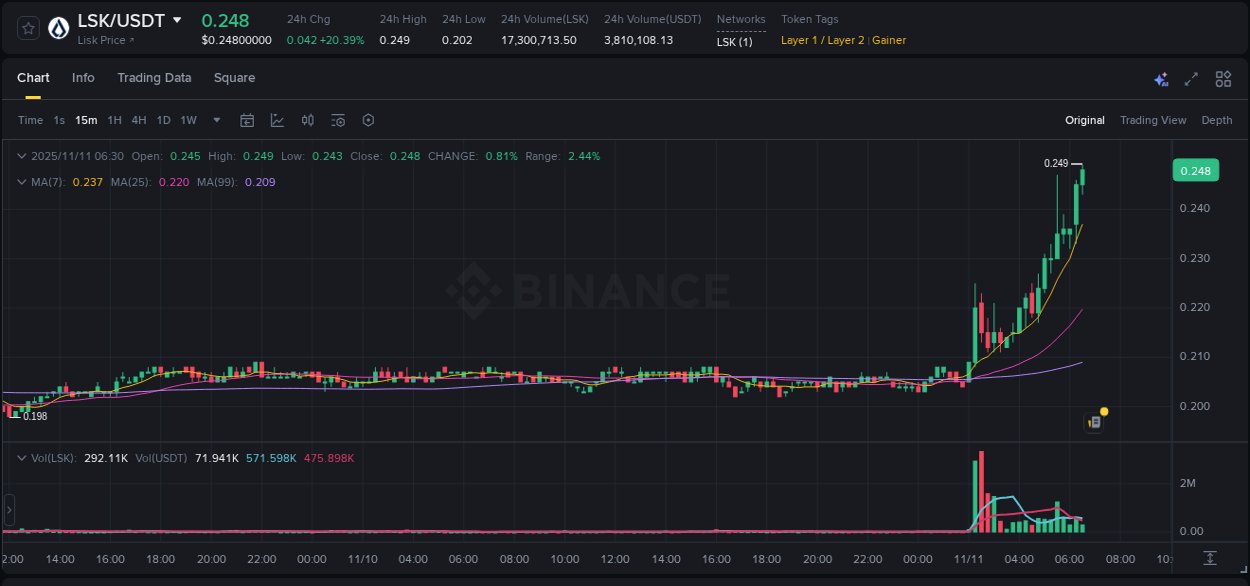
Task: Open the date range calendar icon
Action: coord(247,120)
